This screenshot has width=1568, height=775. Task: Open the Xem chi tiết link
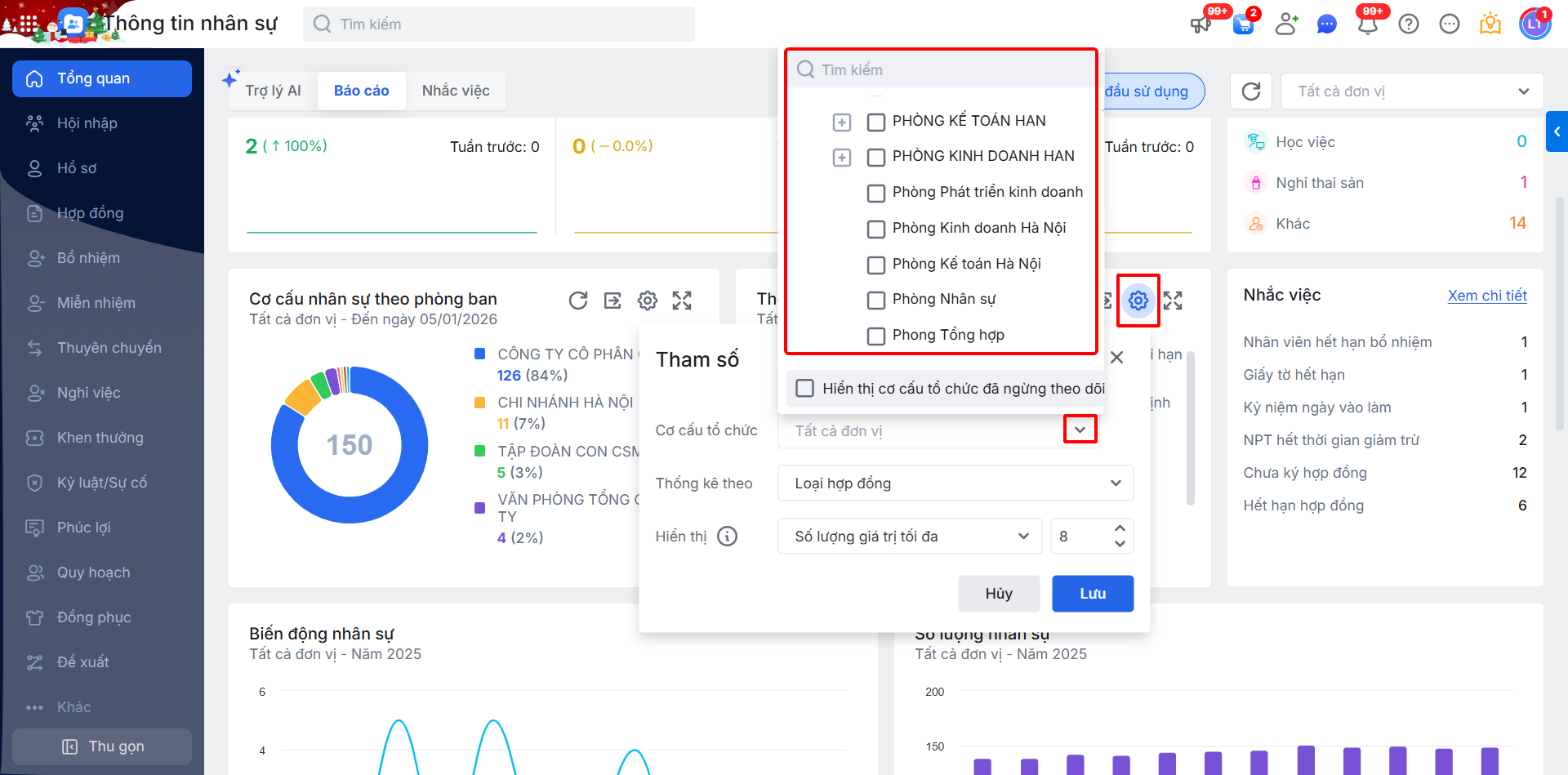click(1487, 296)
